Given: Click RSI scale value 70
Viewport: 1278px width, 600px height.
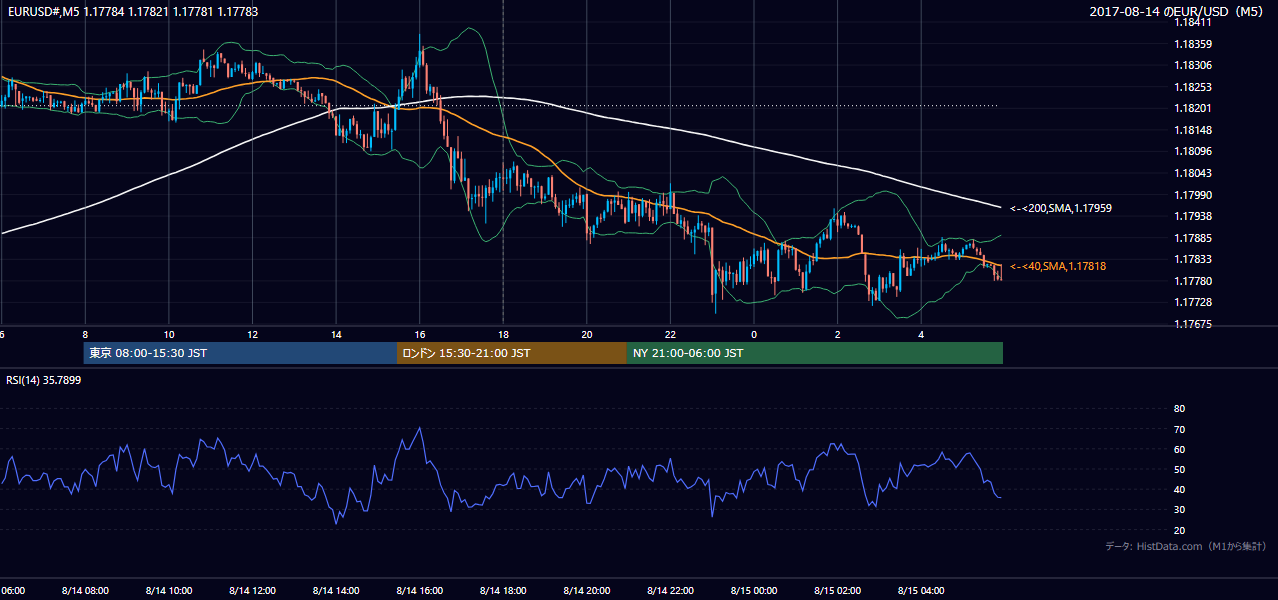Looking at the screenshot, I should tap(1179, 429).
